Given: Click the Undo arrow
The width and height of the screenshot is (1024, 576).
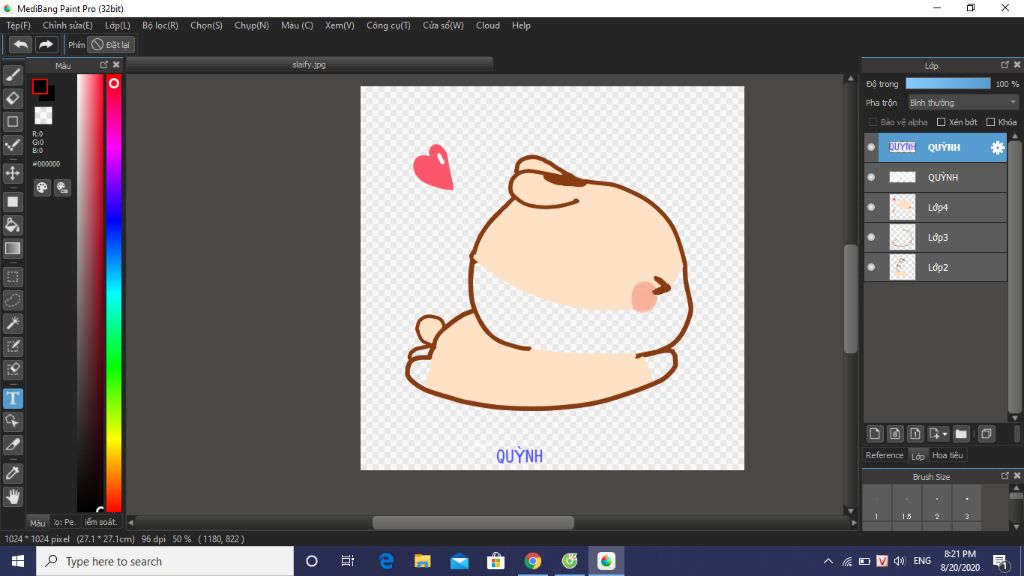Looking at the screenshot, I should 21,44.
